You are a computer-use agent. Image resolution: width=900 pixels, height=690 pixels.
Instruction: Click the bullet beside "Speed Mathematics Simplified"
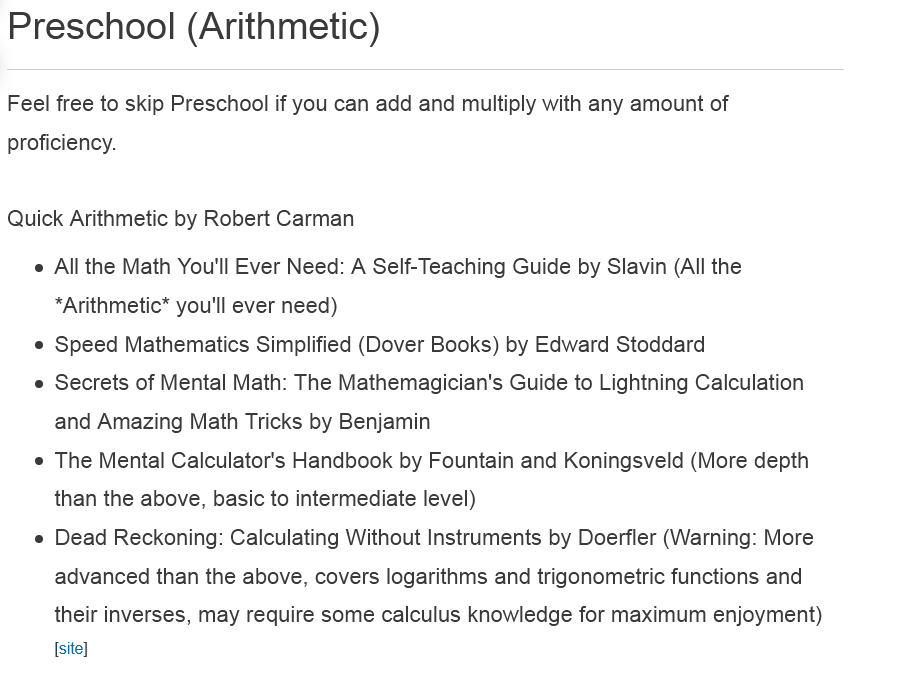(x=39, y=346)
